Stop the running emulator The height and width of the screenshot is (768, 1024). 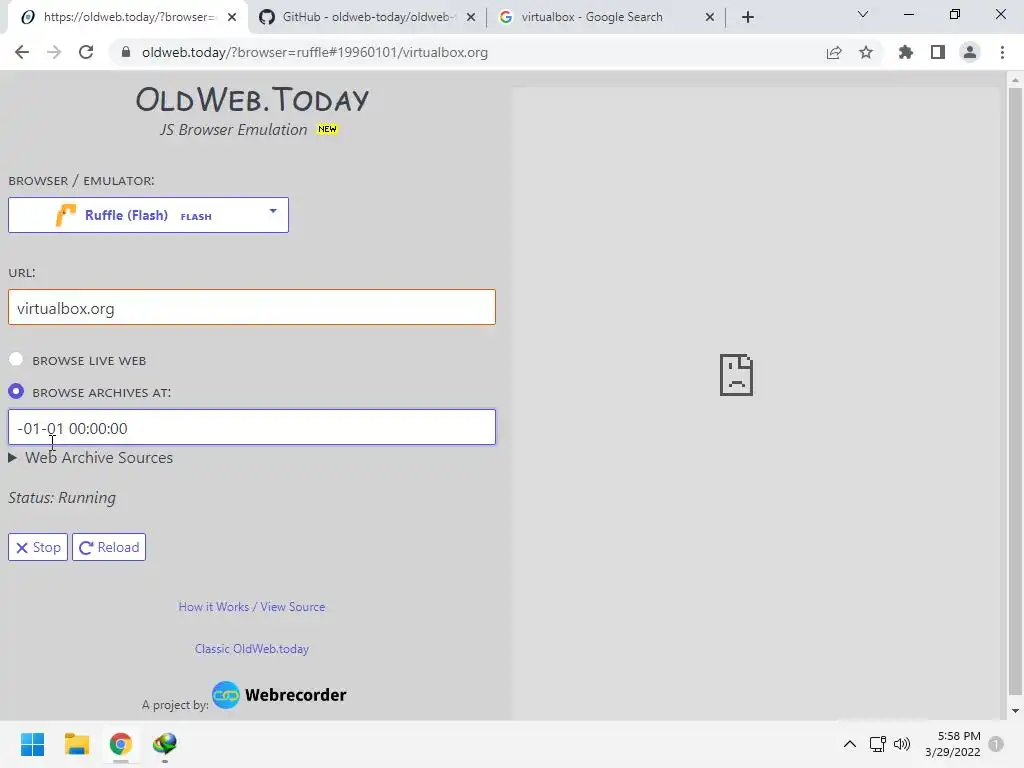pyautogui.click(x=38, y=547)
